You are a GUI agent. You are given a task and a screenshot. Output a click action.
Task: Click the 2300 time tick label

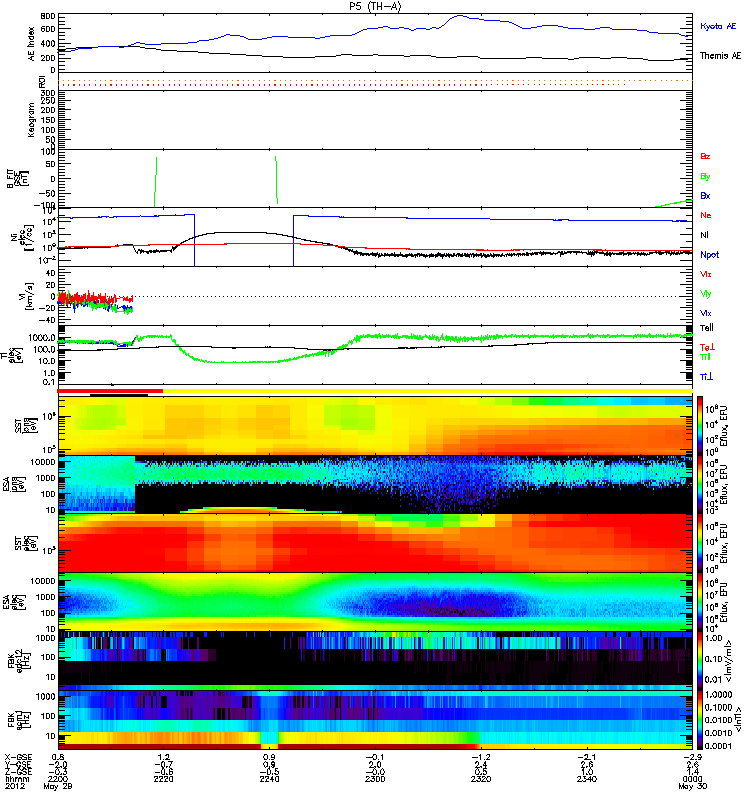[375, 779]
